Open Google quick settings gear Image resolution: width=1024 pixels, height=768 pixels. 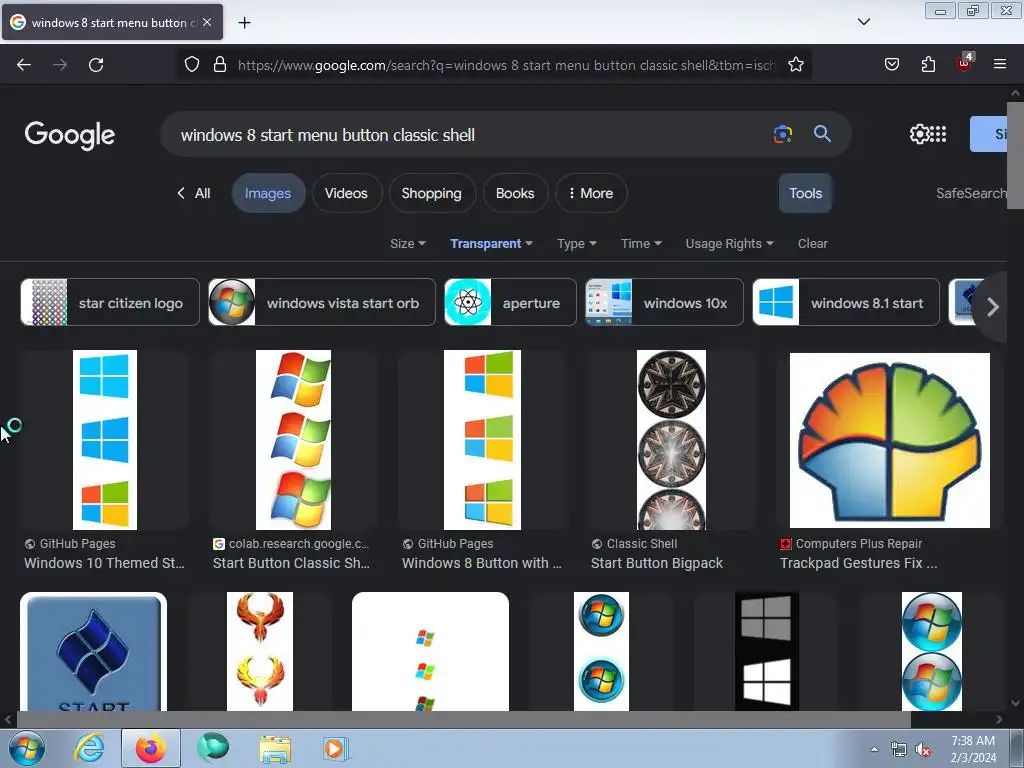point(920,134)
